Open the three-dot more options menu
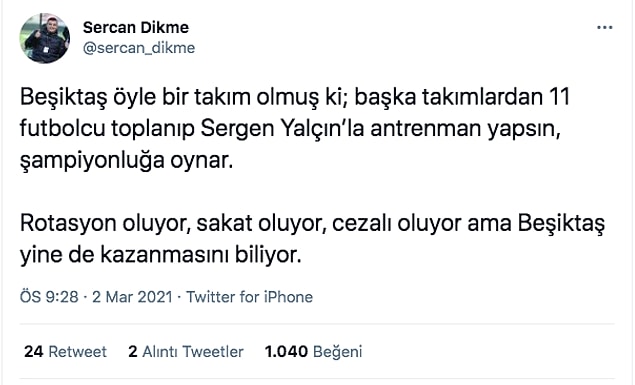This screenshot has height=385, width=635. point(605,28)
